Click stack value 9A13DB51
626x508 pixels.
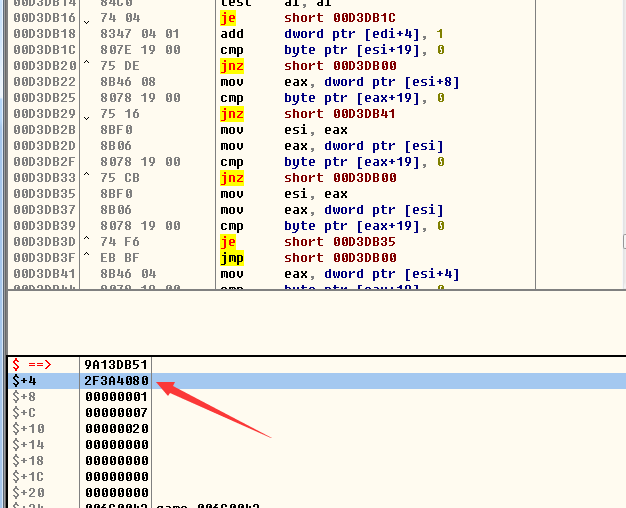116,365
